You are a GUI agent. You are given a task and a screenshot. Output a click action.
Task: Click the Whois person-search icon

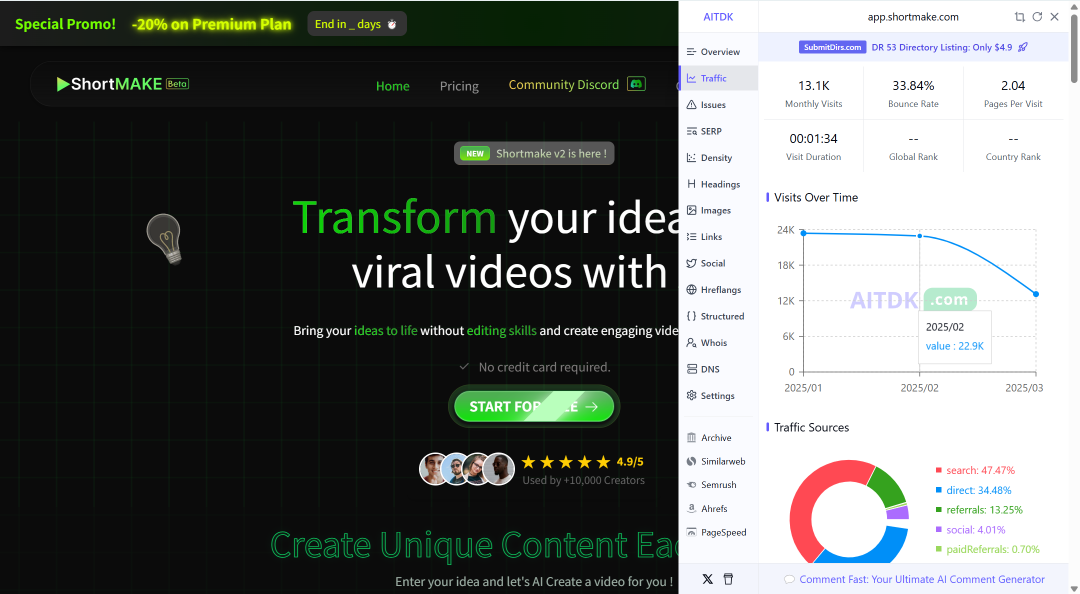[692, 342]
